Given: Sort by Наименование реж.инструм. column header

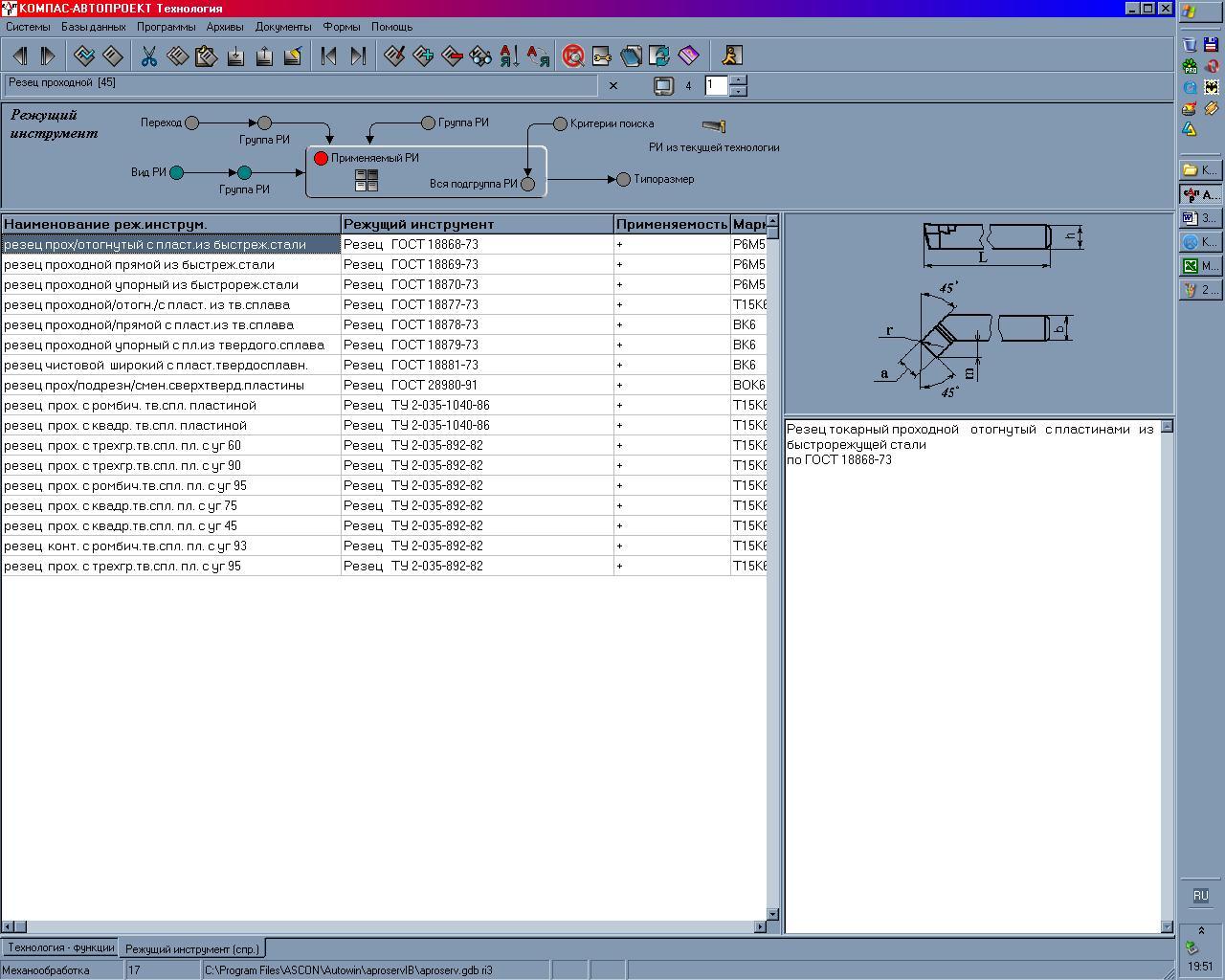Looking at the screenshot, I should (171, 224).
